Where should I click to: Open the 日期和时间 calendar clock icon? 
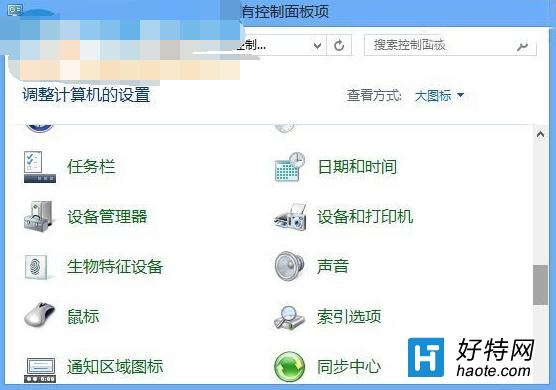click(x=290, y=167)
